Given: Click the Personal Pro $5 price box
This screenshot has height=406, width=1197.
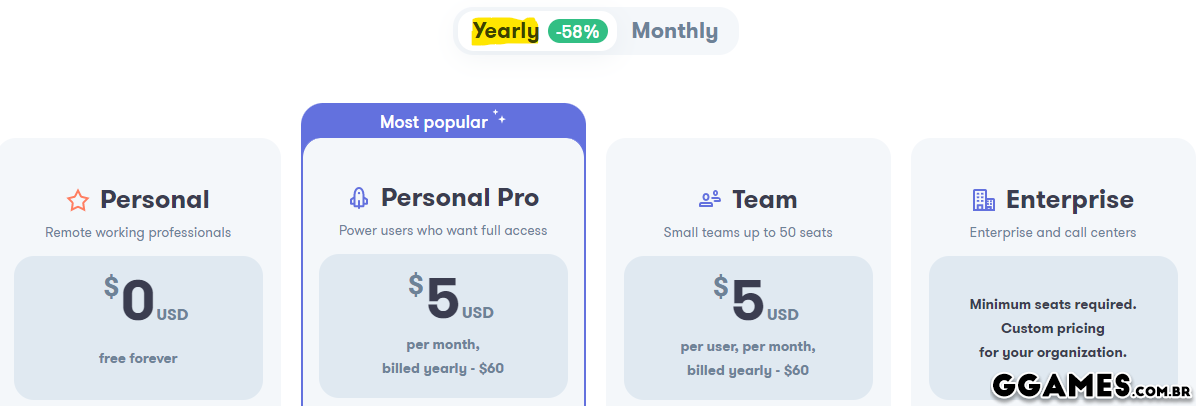Looking at the screenshot, I should 443,325.
